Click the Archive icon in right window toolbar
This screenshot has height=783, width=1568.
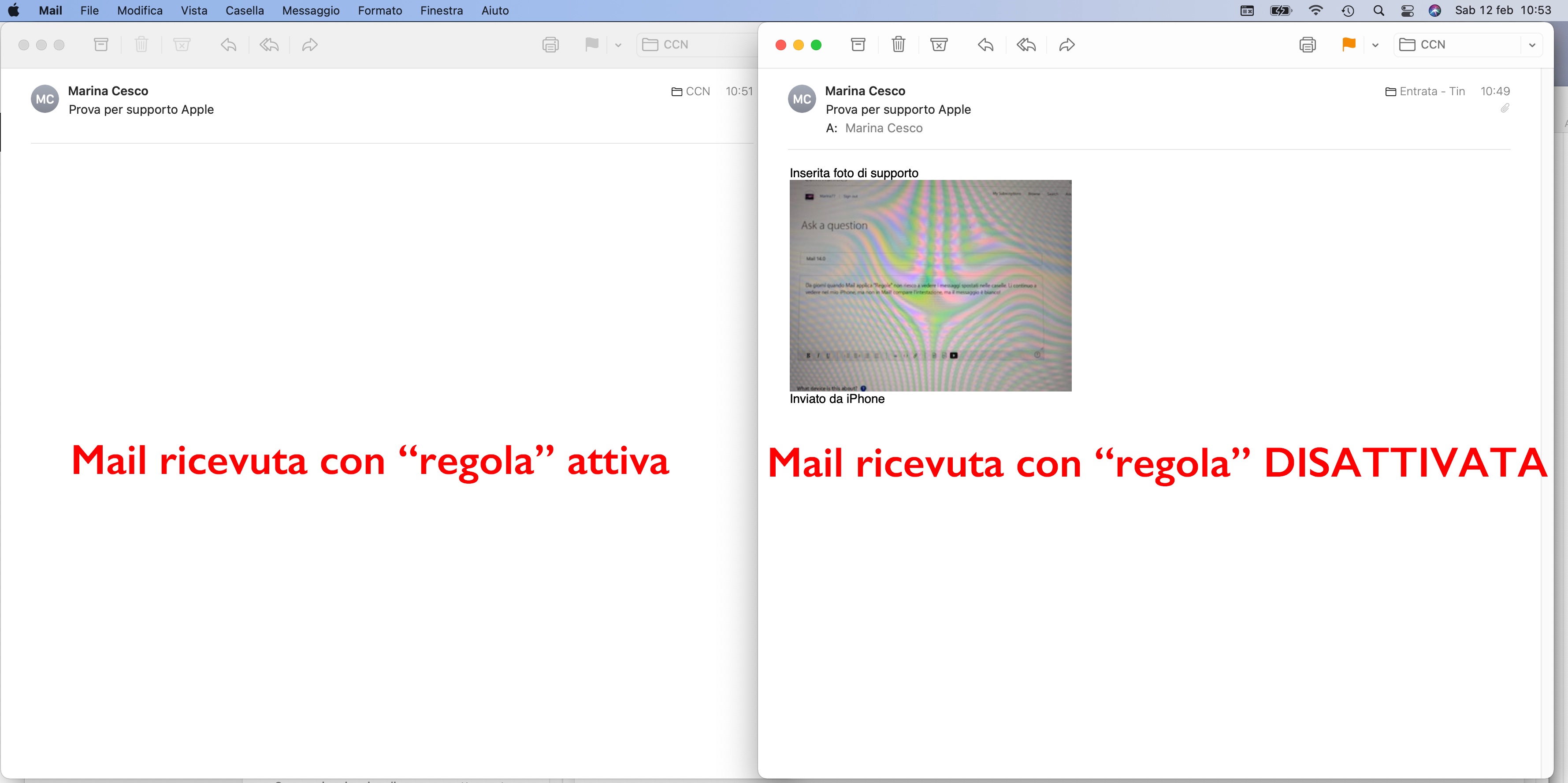pyautogui.click(x=858, y=45)
